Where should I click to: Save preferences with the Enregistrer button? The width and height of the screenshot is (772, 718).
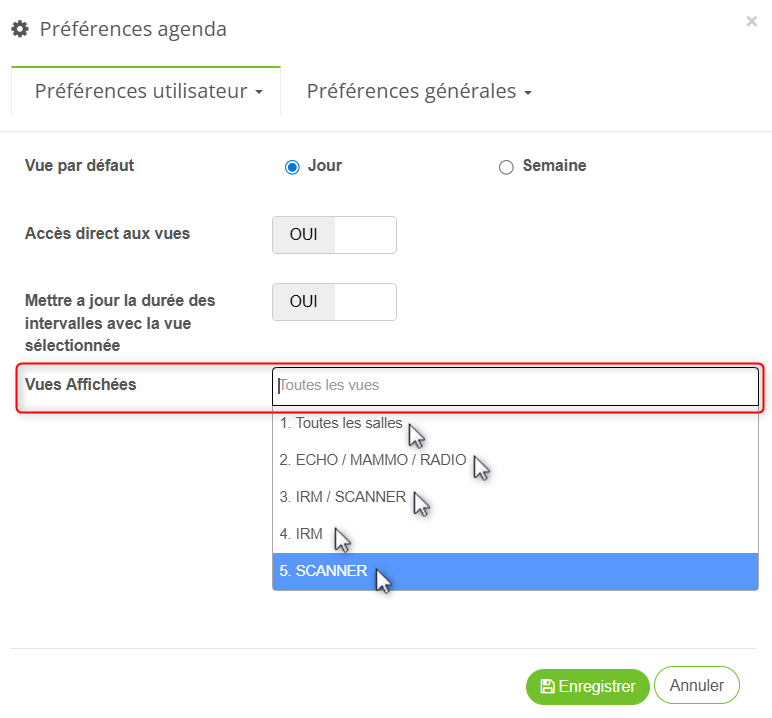pos(587,686)
